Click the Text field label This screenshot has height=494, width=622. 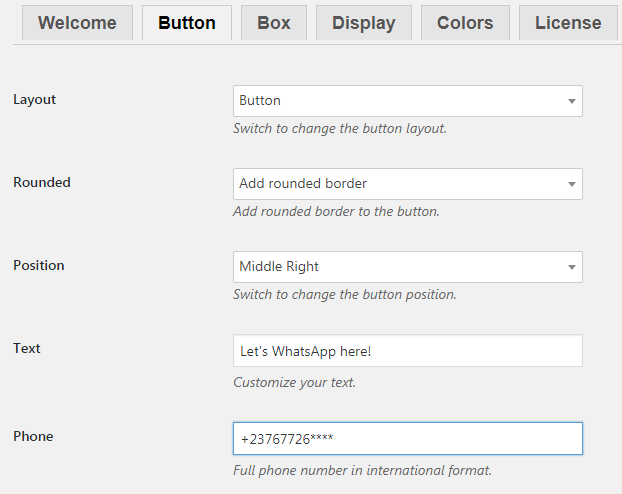(27, 348)
